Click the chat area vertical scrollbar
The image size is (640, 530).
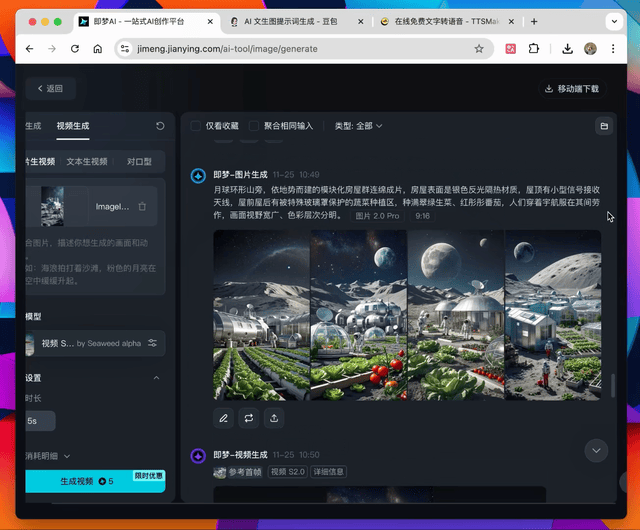(613, 385)
